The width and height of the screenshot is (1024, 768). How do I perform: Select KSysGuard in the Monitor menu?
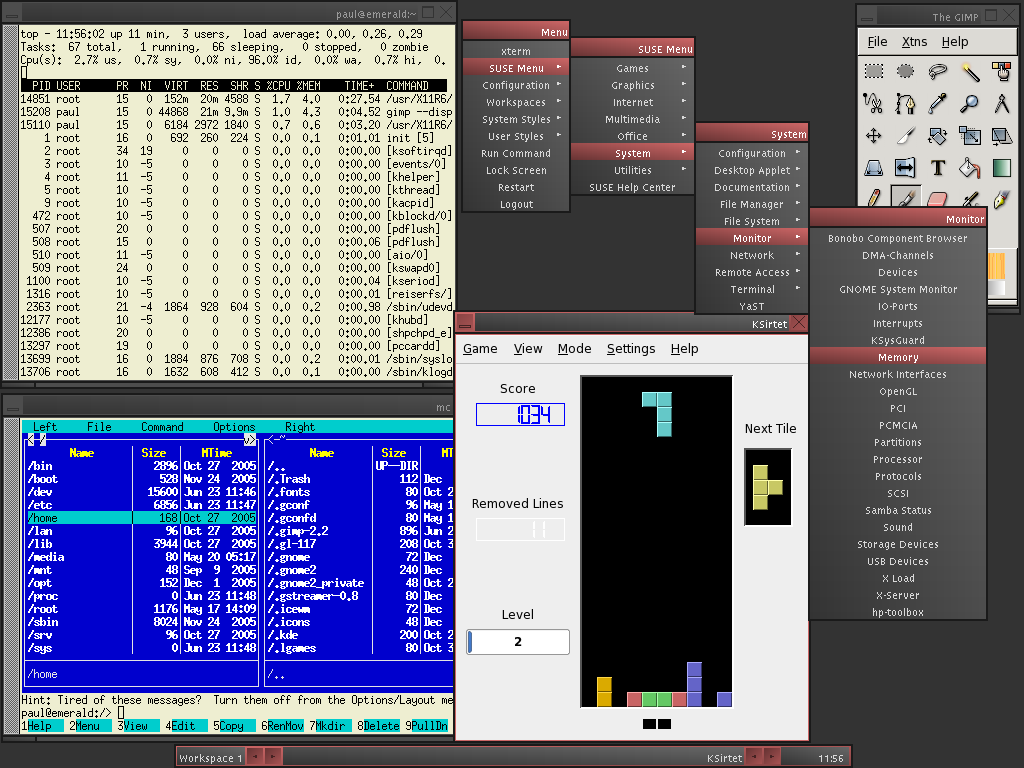pyautogui.click(x=898, y=340)
